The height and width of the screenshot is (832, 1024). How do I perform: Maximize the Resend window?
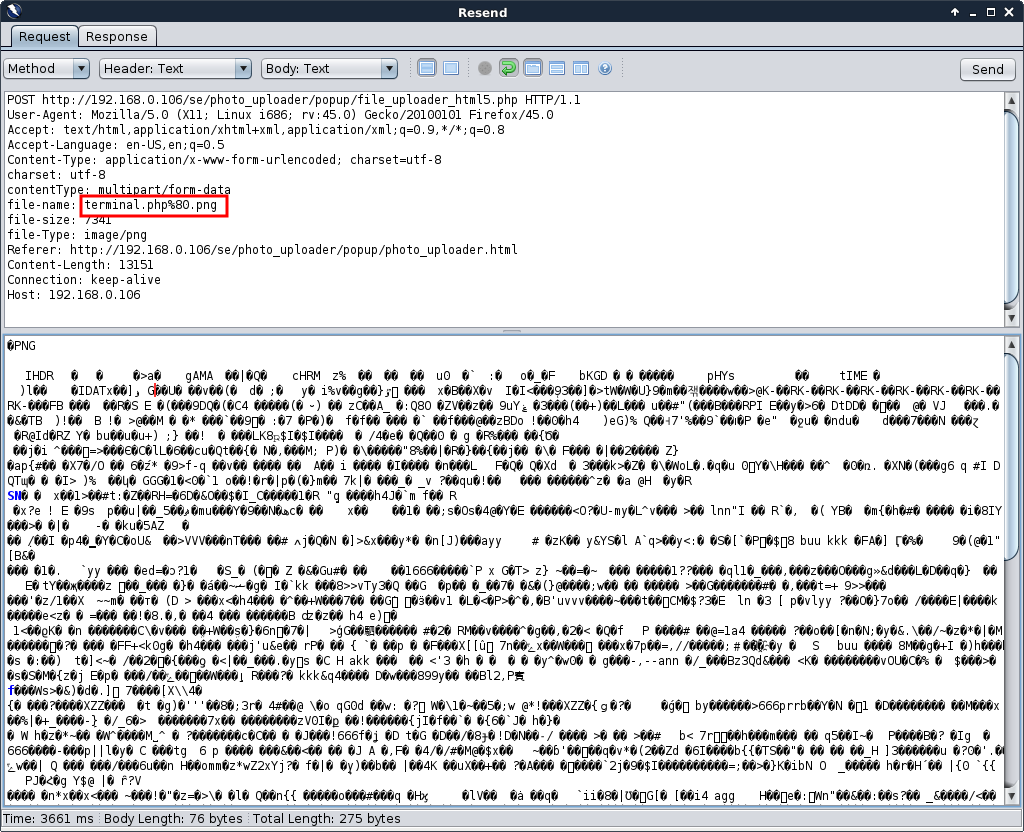(991, 12)
